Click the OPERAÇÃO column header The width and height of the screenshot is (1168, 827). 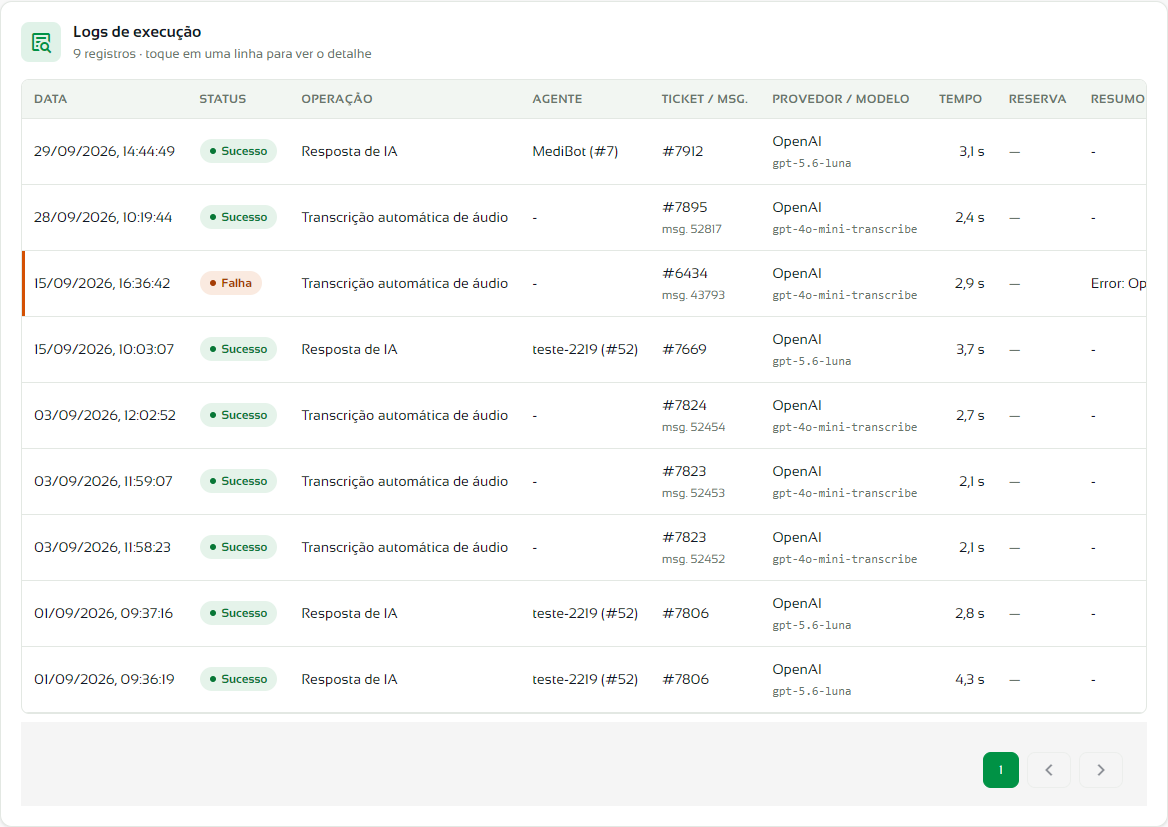337,99
